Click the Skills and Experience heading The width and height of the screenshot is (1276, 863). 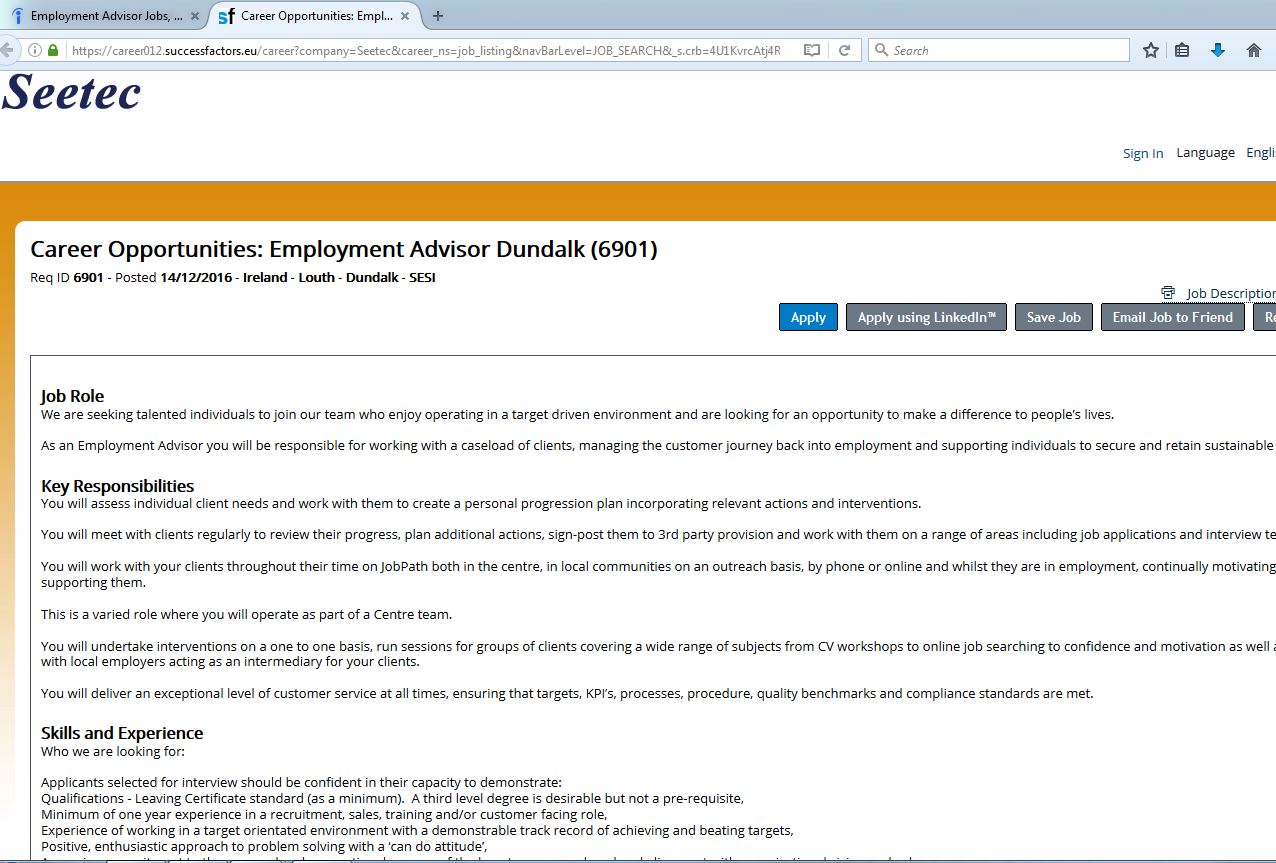122,733
